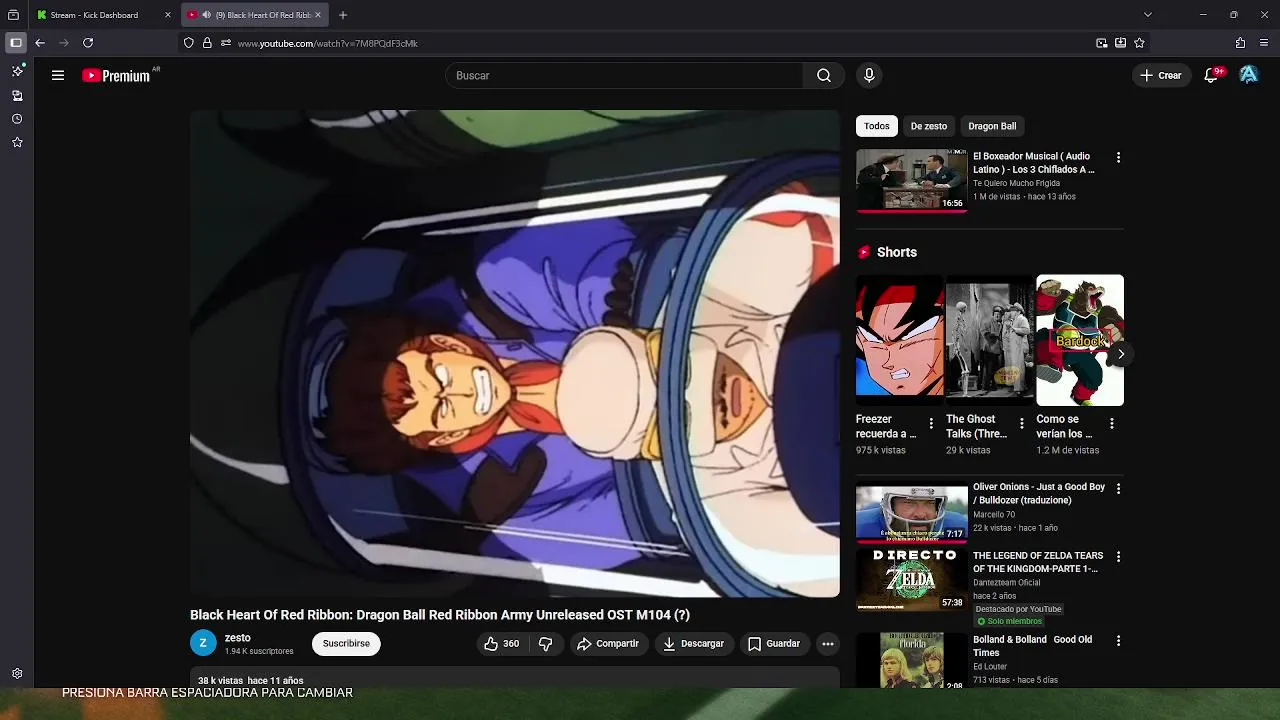The height and width of the screenshot is (720, 1280).
Task: Open more actions ellipsis under video
Action: [828, 644]
